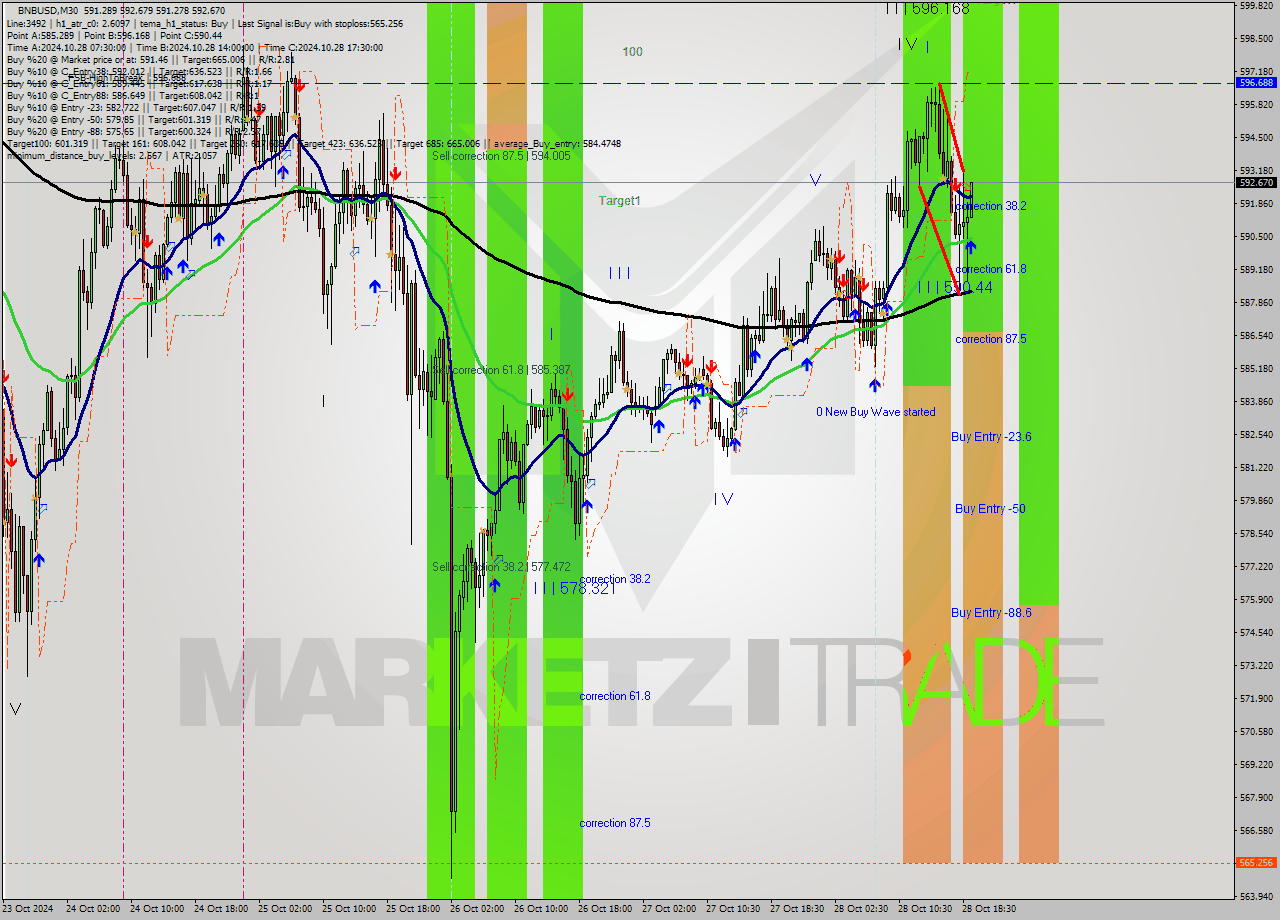Click the 563.940 price axis value

click(x=1256, y=896)
